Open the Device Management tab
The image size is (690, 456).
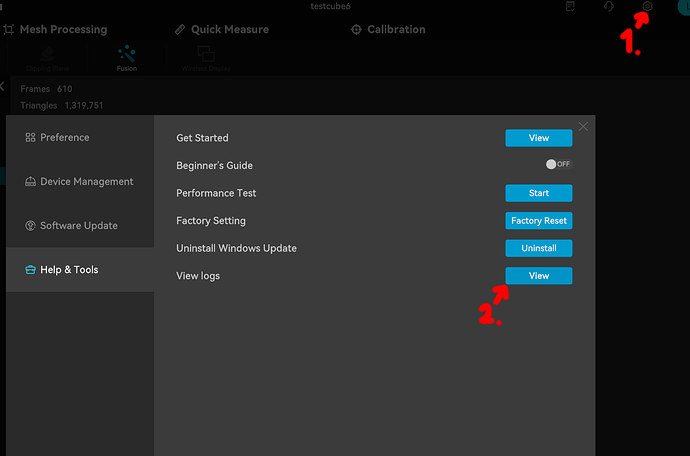pos(80,181)
